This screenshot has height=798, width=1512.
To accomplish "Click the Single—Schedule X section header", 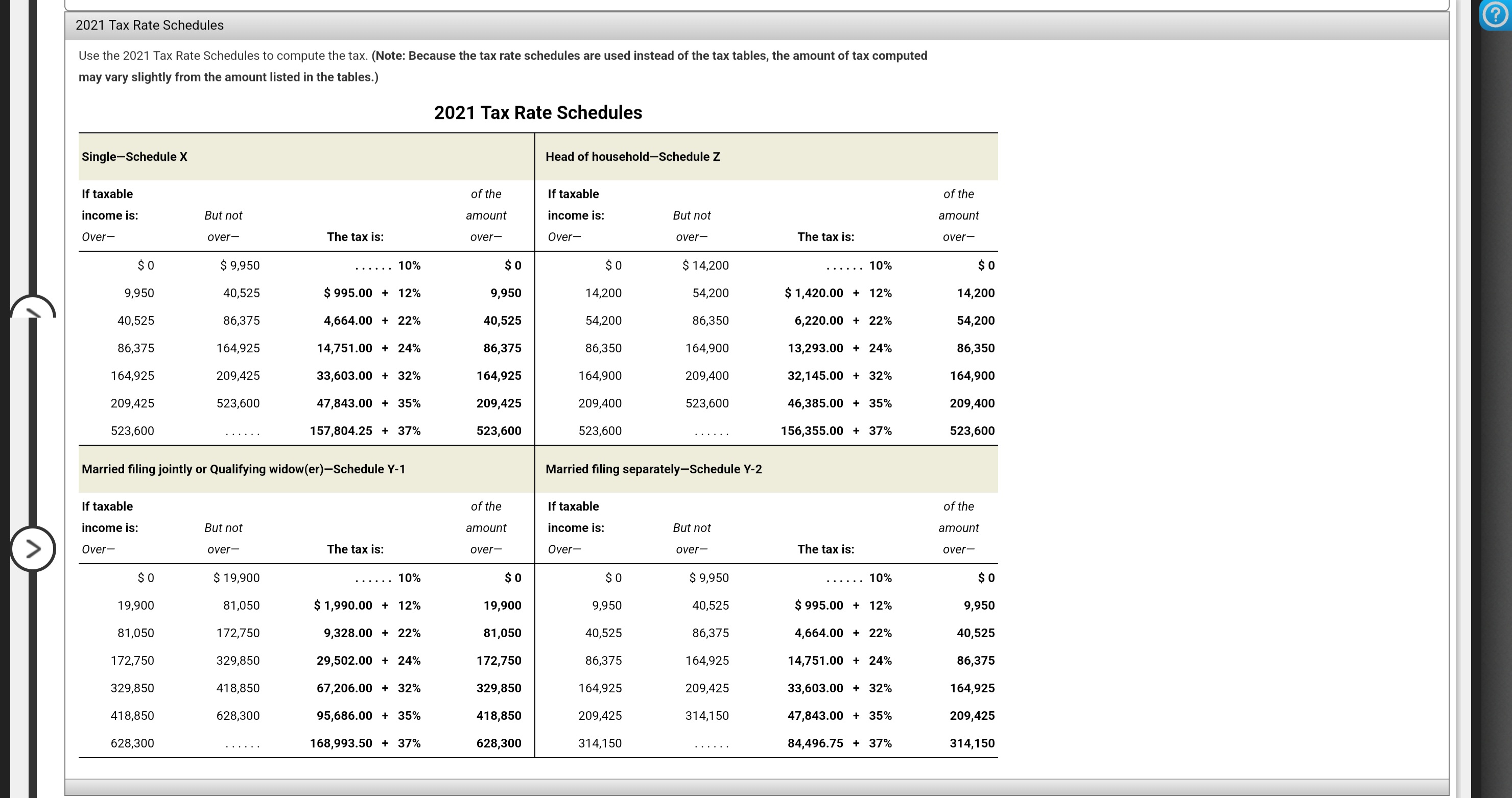I will (x=134, y=157).
